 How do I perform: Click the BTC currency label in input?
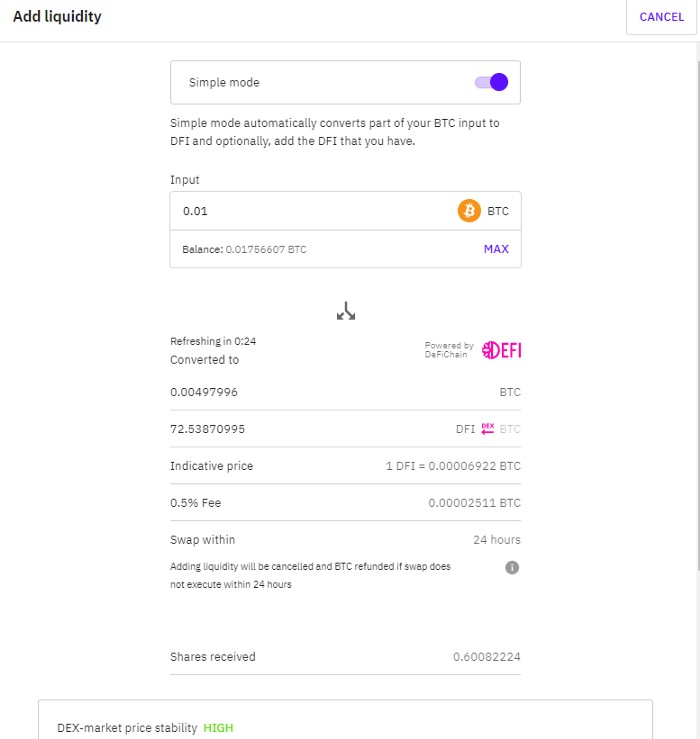(498, 211)
